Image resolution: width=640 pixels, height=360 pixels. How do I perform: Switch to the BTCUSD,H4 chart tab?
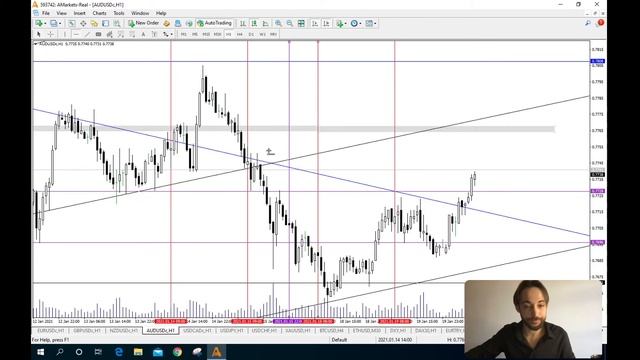(331, 330)
